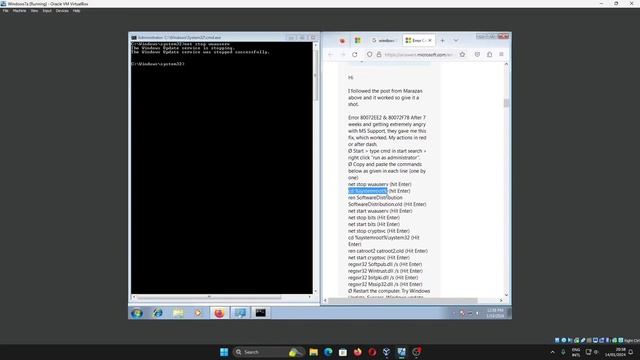Open the VirtualBox Input menu
This screenshot has height=360, width=640.
click(x=47, y=11)
